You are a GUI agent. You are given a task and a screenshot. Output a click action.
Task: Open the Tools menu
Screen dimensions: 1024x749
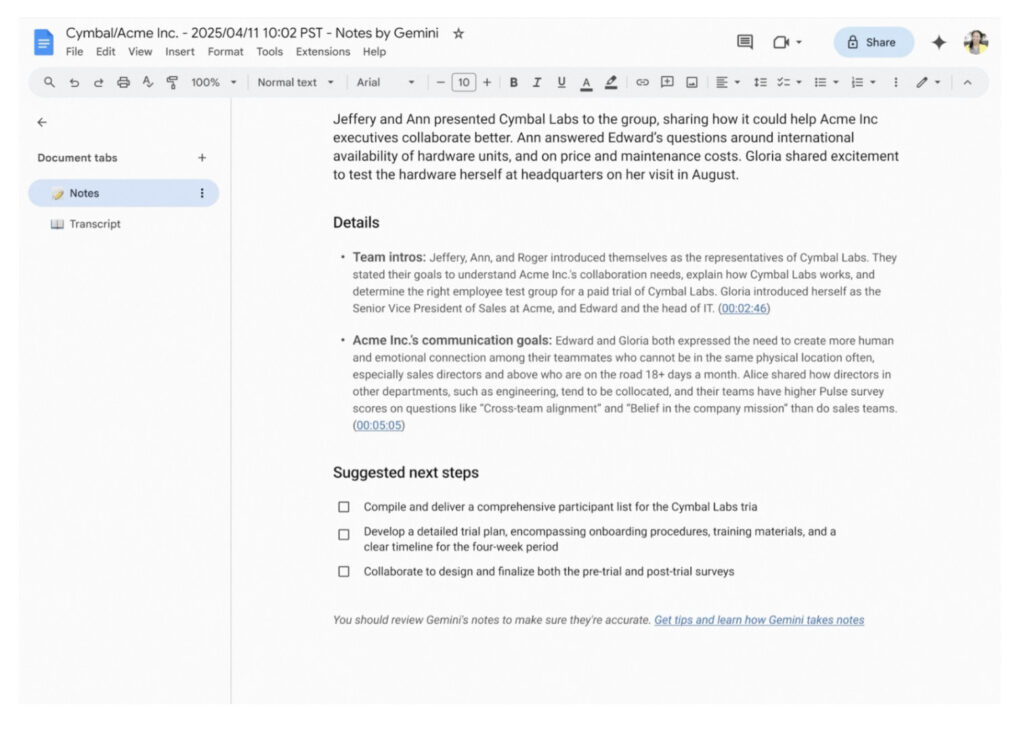pos(270,52)
